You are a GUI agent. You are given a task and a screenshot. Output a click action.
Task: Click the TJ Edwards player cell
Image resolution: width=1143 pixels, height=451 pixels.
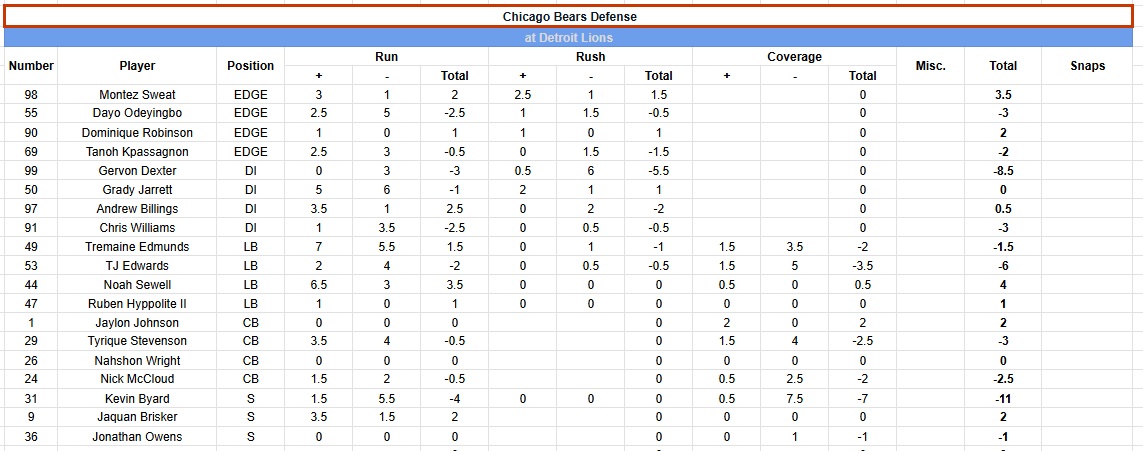click(137, 266)
